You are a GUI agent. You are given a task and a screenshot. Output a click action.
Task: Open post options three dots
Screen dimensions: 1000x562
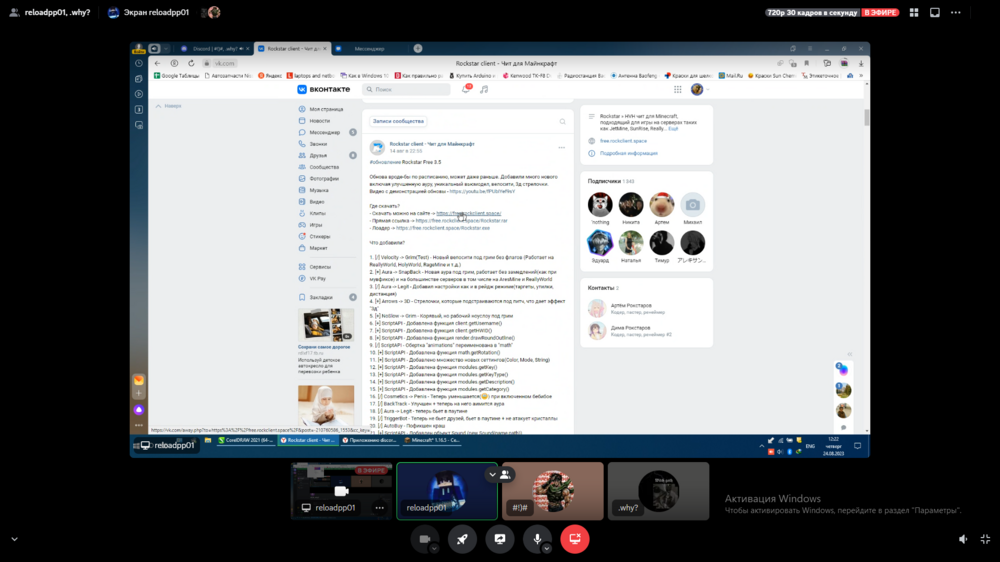tap(561, 147)
